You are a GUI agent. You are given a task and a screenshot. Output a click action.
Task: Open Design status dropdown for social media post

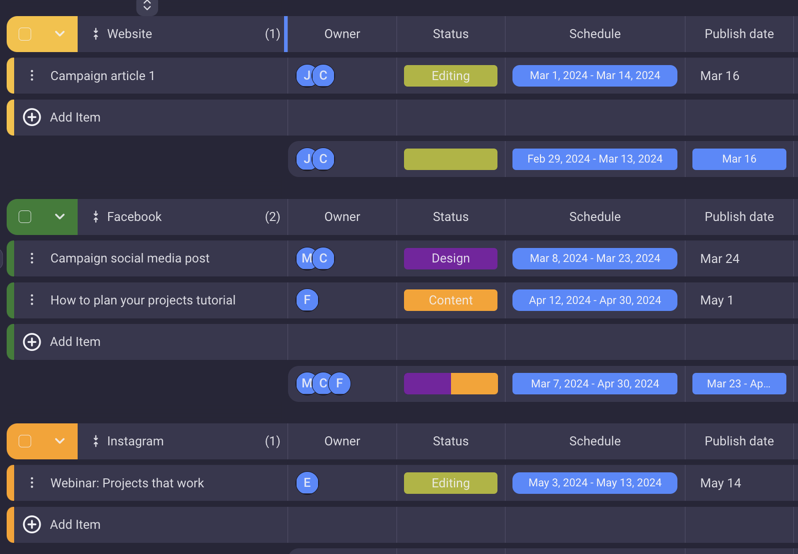tap(450, 258)
